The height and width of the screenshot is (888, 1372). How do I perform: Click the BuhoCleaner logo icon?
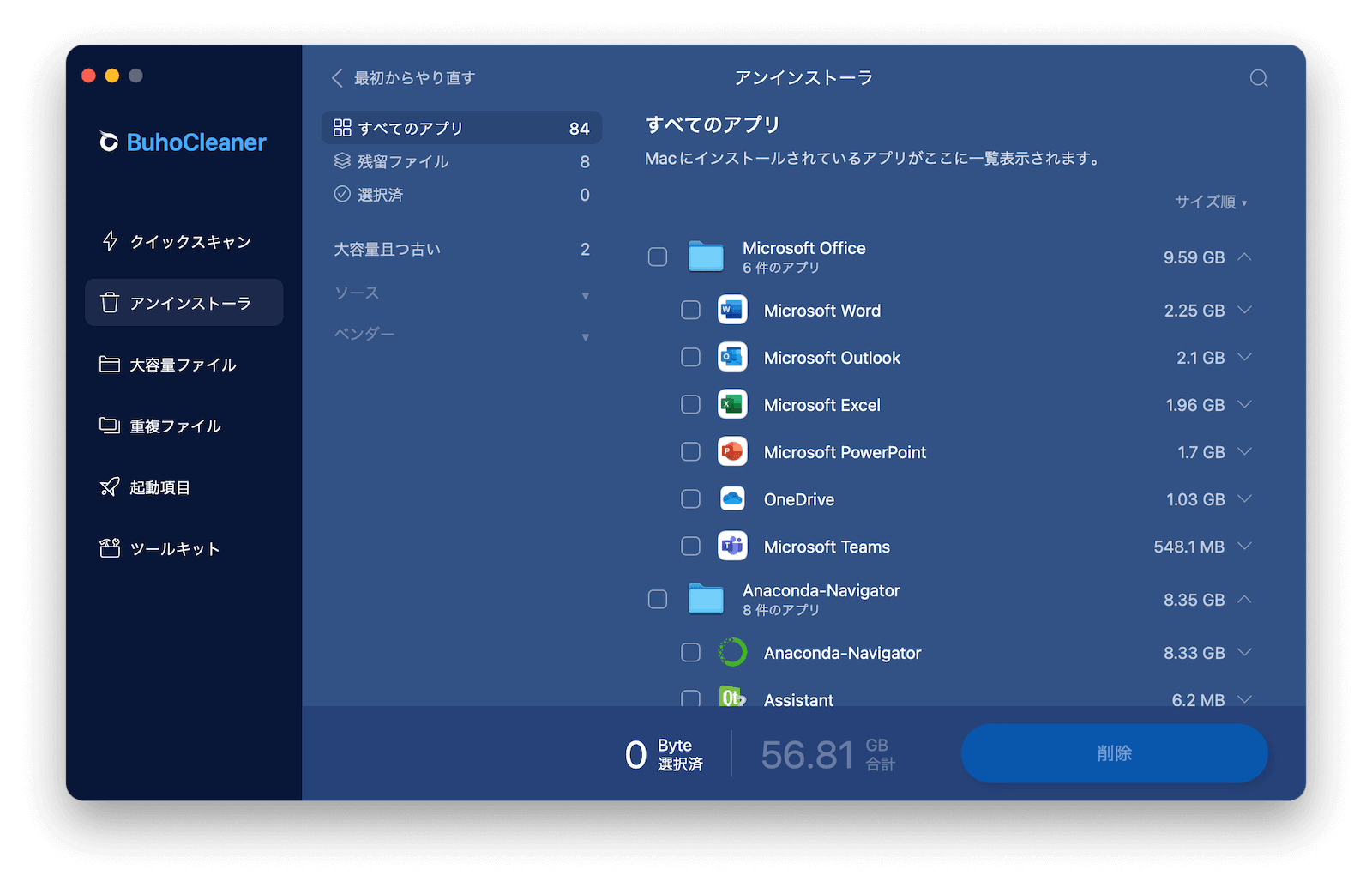(x=109, y=142)
